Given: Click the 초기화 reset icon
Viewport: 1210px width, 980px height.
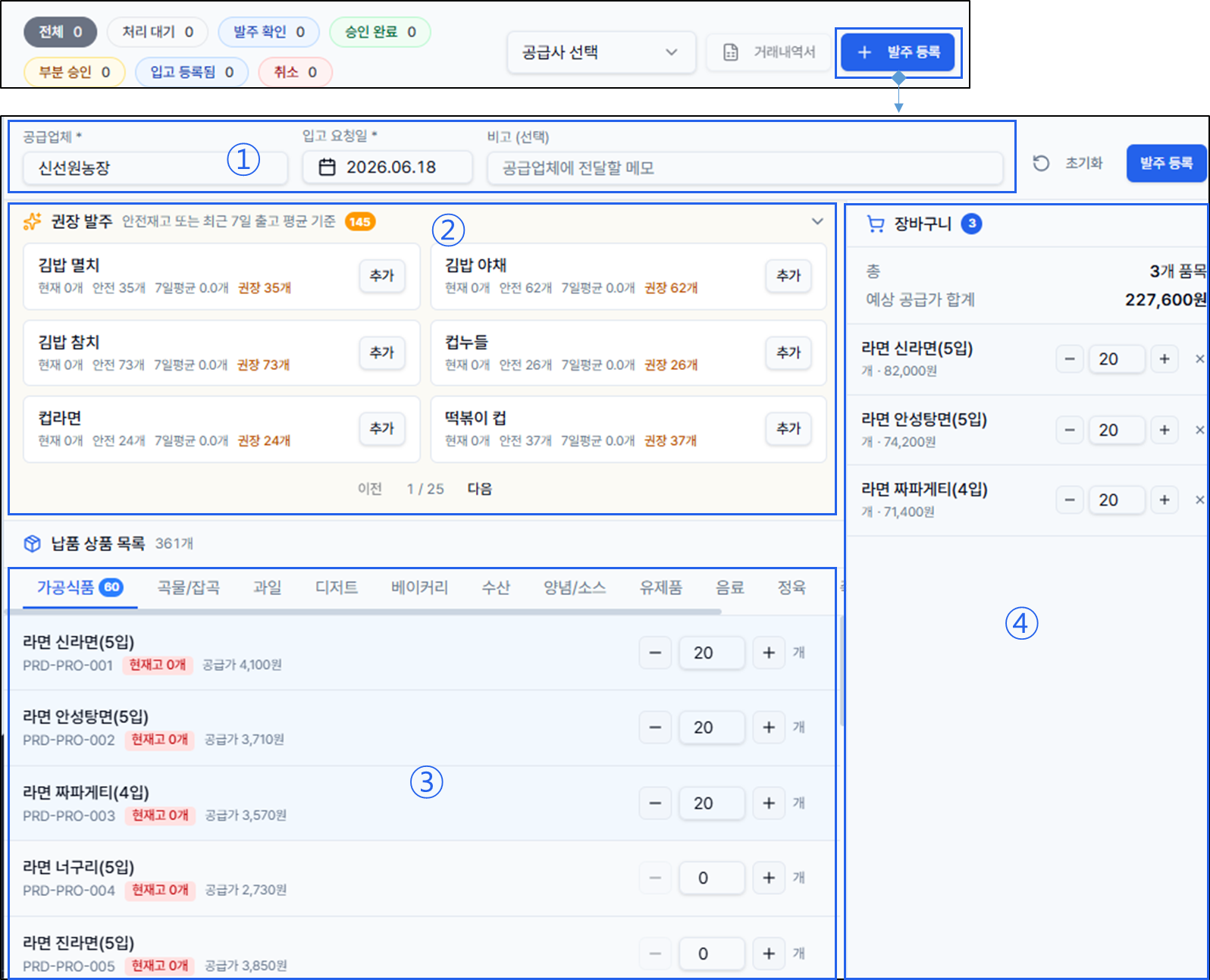Looking at the screenshot, I should tap(1041, 163).
